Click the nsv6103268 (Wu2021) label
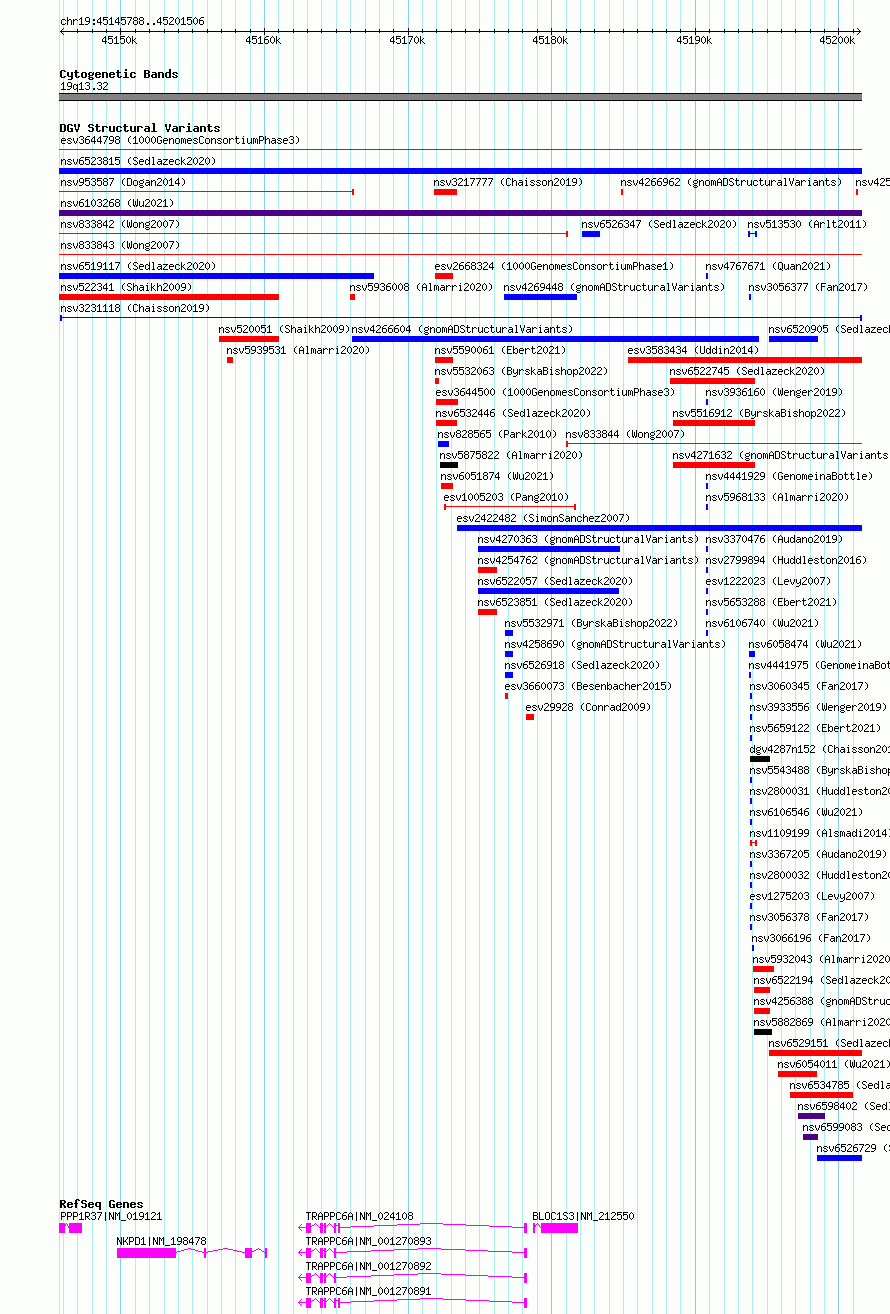 117,203
